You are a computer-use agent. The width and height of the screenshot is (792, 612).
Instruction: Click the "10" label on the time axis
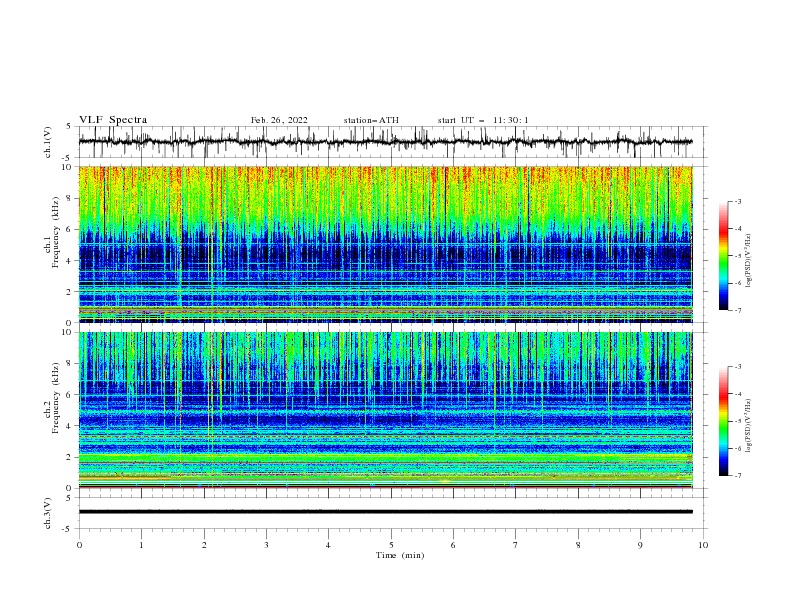pos(703,545)
